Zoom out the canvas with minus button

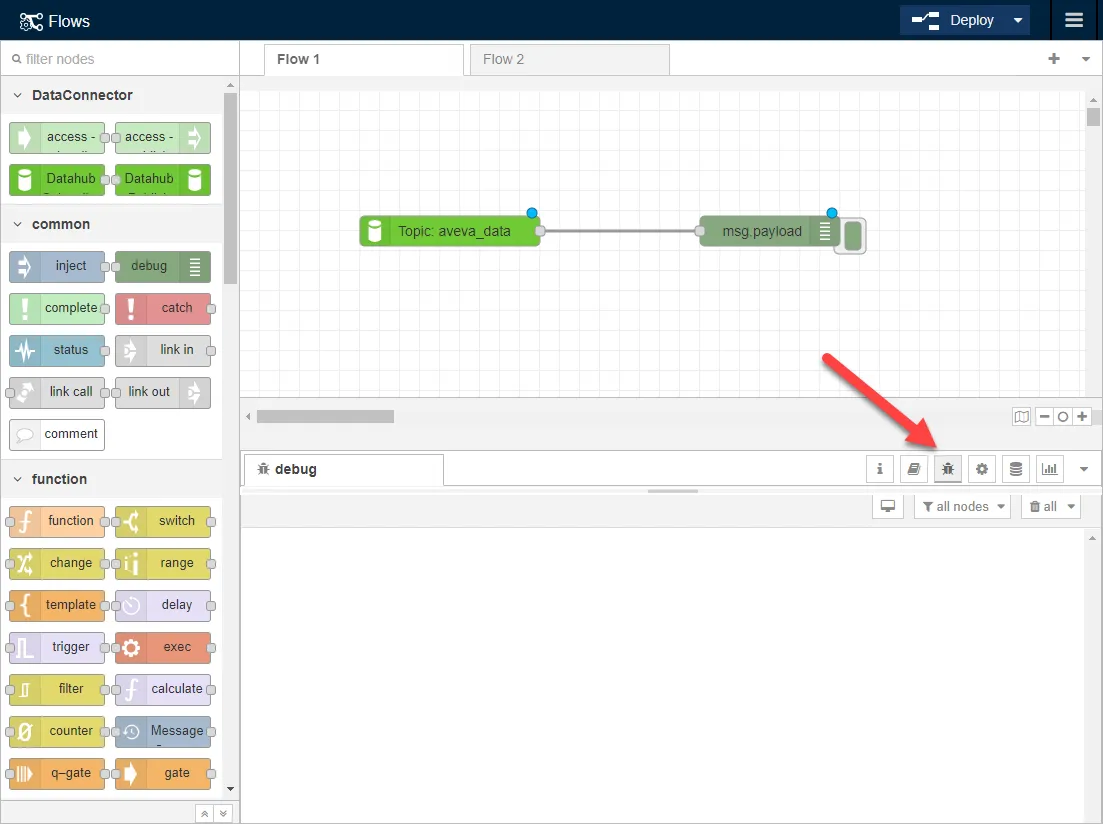coord(1045,417)
